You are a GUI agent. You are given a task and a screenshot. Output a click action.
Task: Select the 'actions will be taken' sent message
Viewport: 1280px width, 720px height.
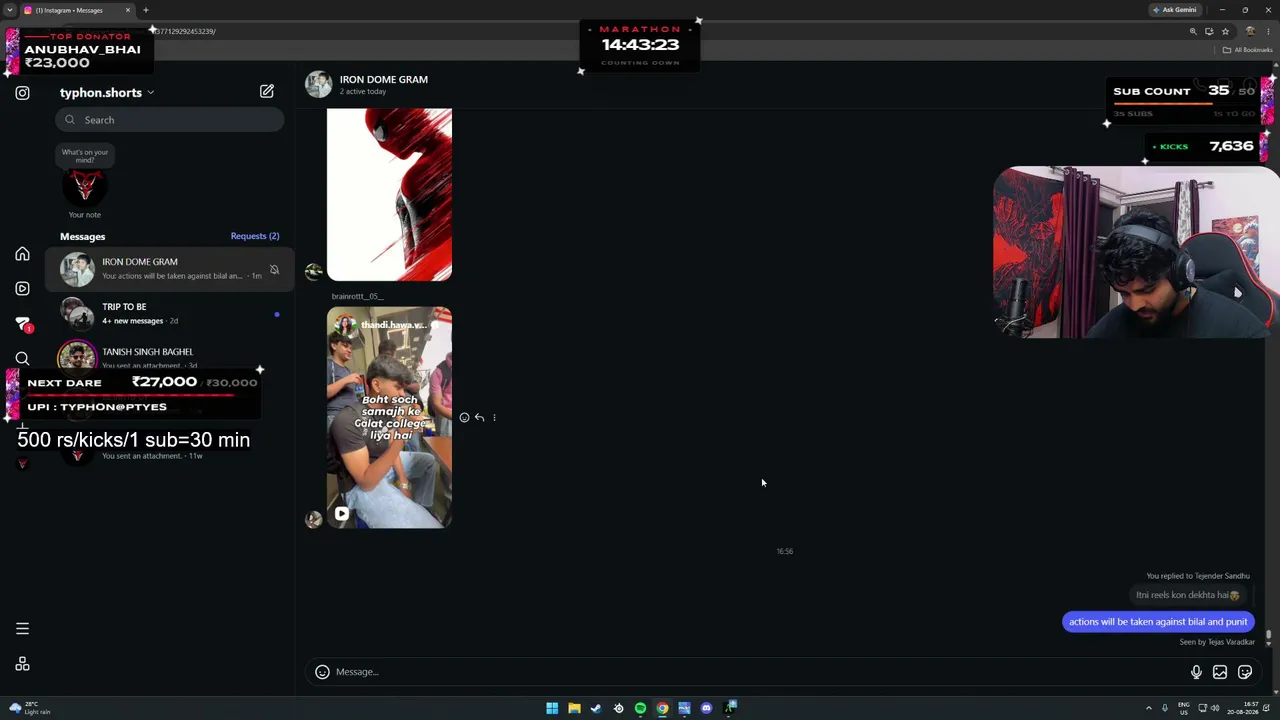pyautogui.click(x=1158, y=622)
